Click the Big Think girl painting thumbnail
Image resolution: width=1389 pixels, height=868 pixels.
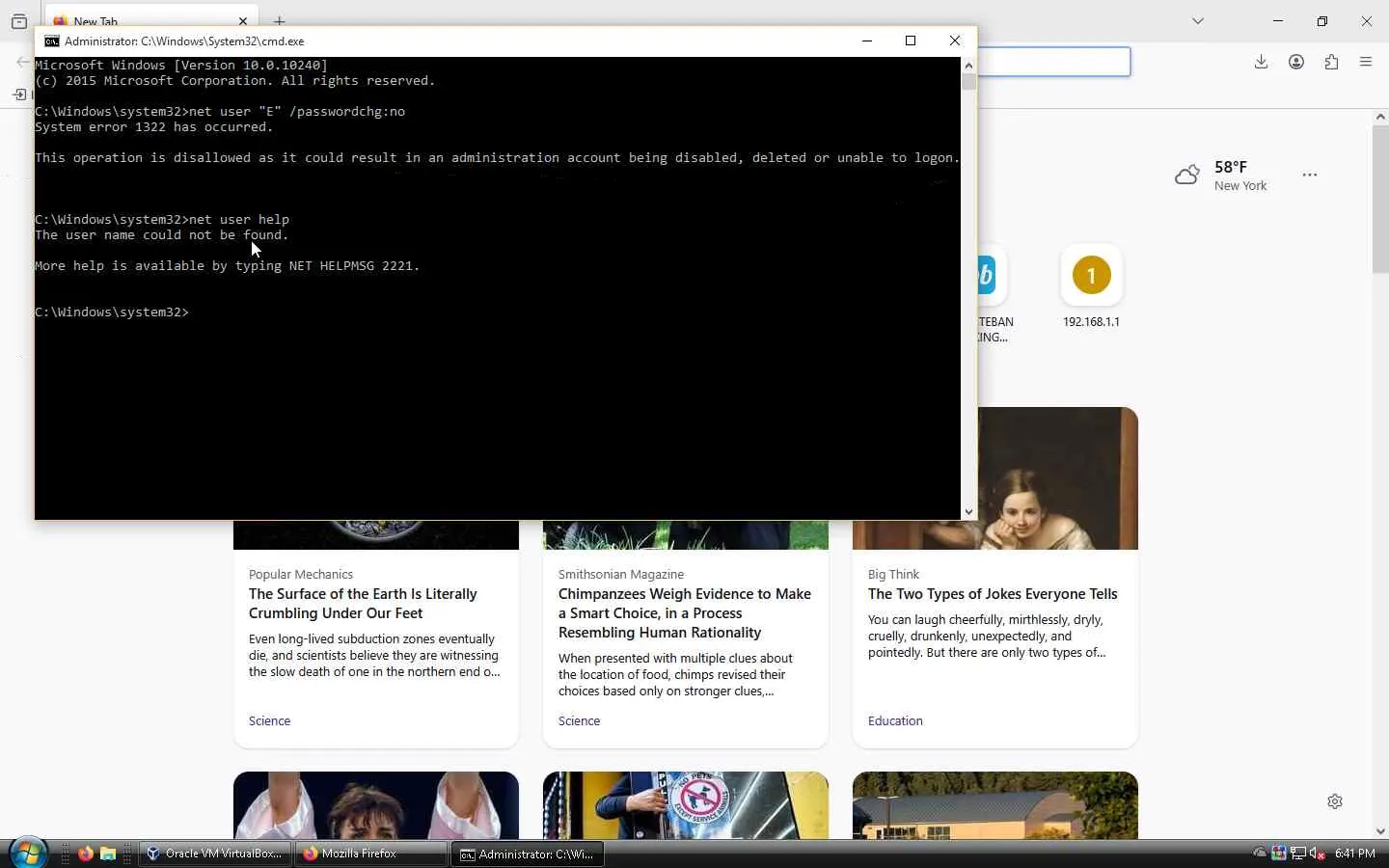[1057, 478]
